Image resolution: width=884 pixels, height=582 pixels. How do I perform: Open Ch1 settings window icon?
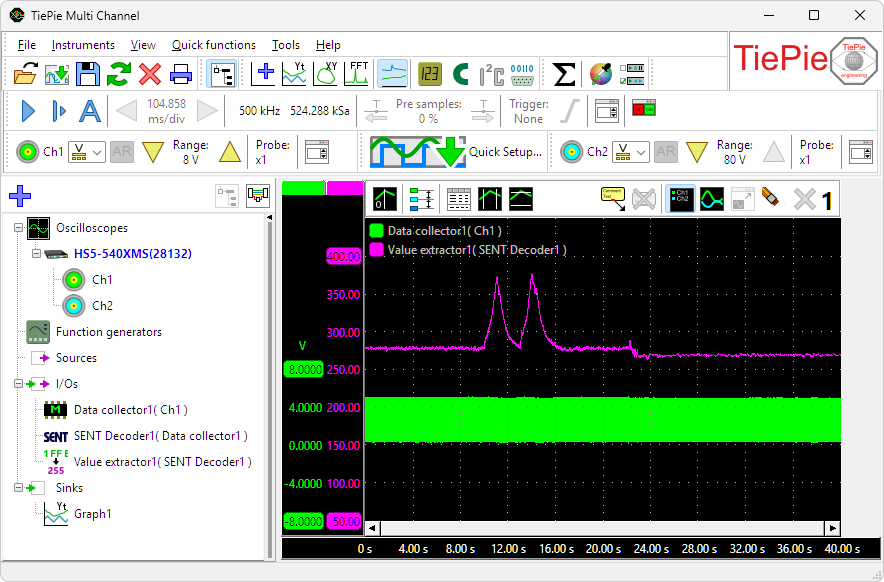click(x=317, y=152)
